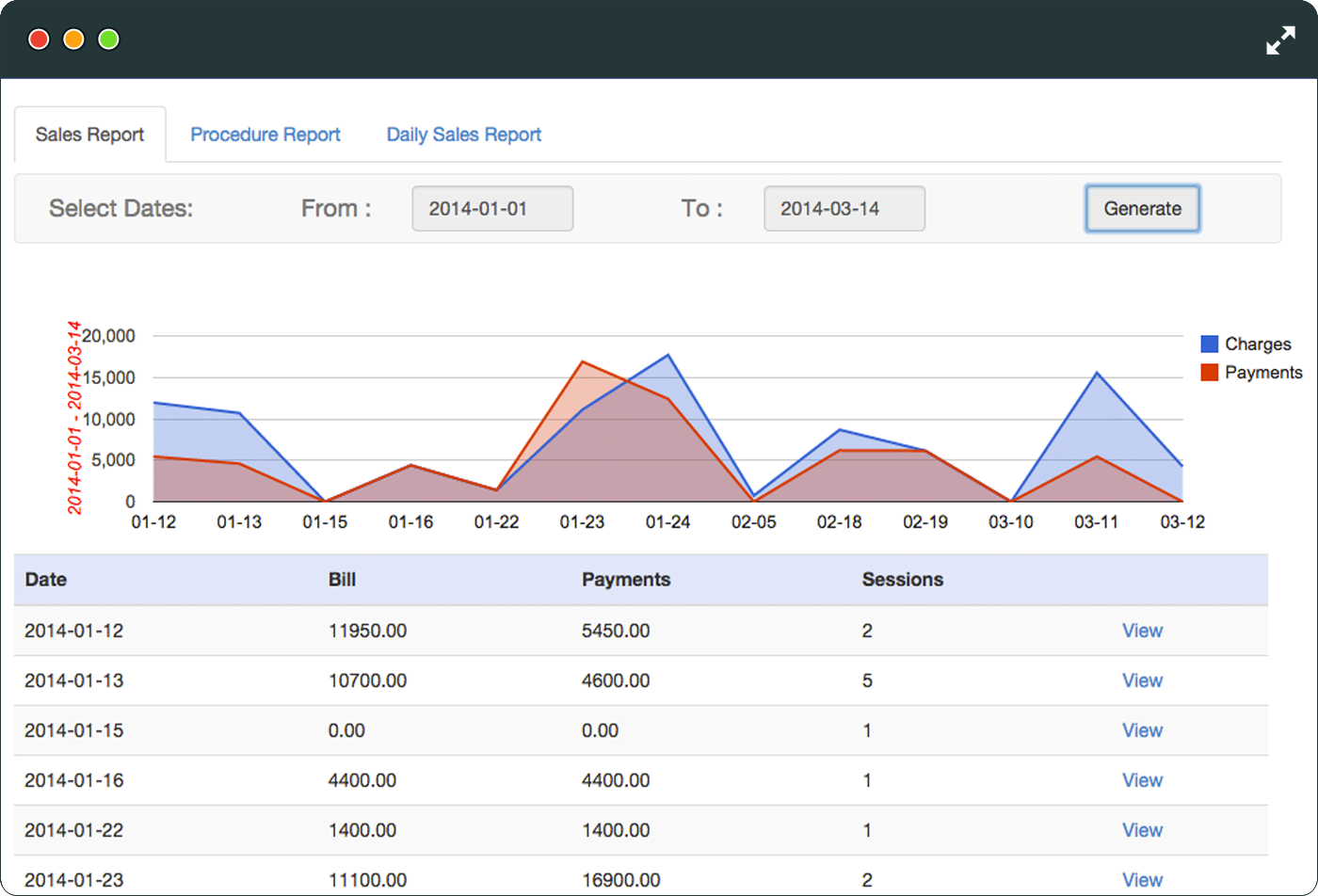Screen dimensions: 1318x896
Task: Open the Daily Sales Report tab
Action: [464, 135]
